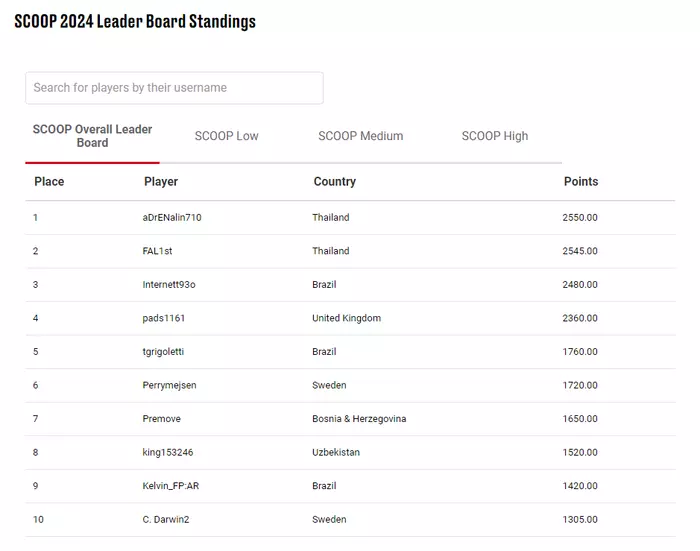Click player pads1161 from United Kingdom
This screenshot has width=700, height=551.
pos(163,318)
